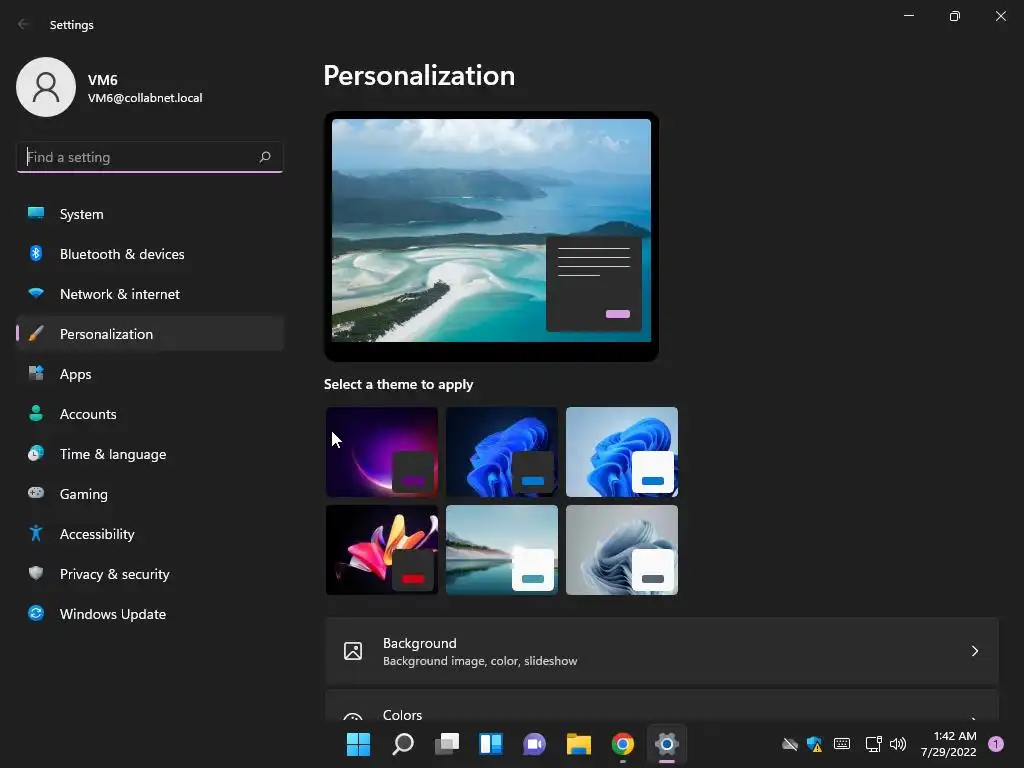Image resolution: width=1024 pixels, height=768 pixels.
Task: Click the Settings gear in taskbar
Action: [667, 744]
